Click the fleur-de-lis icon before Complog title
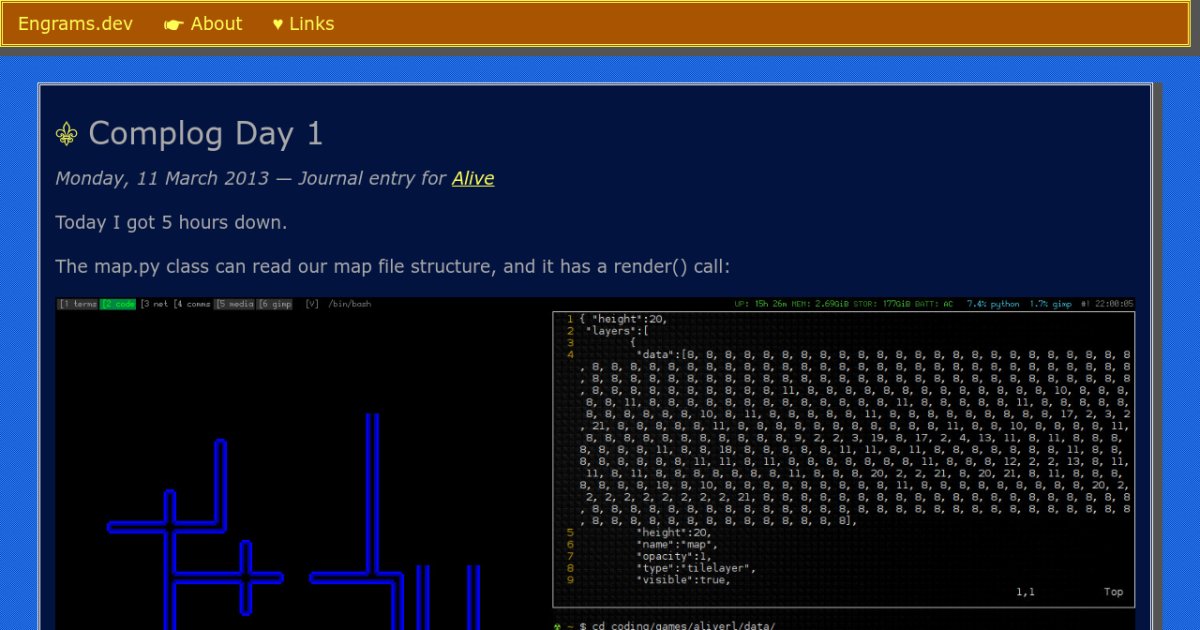The width and height of the screenshot is (1200, 630). tap(67, 134)
